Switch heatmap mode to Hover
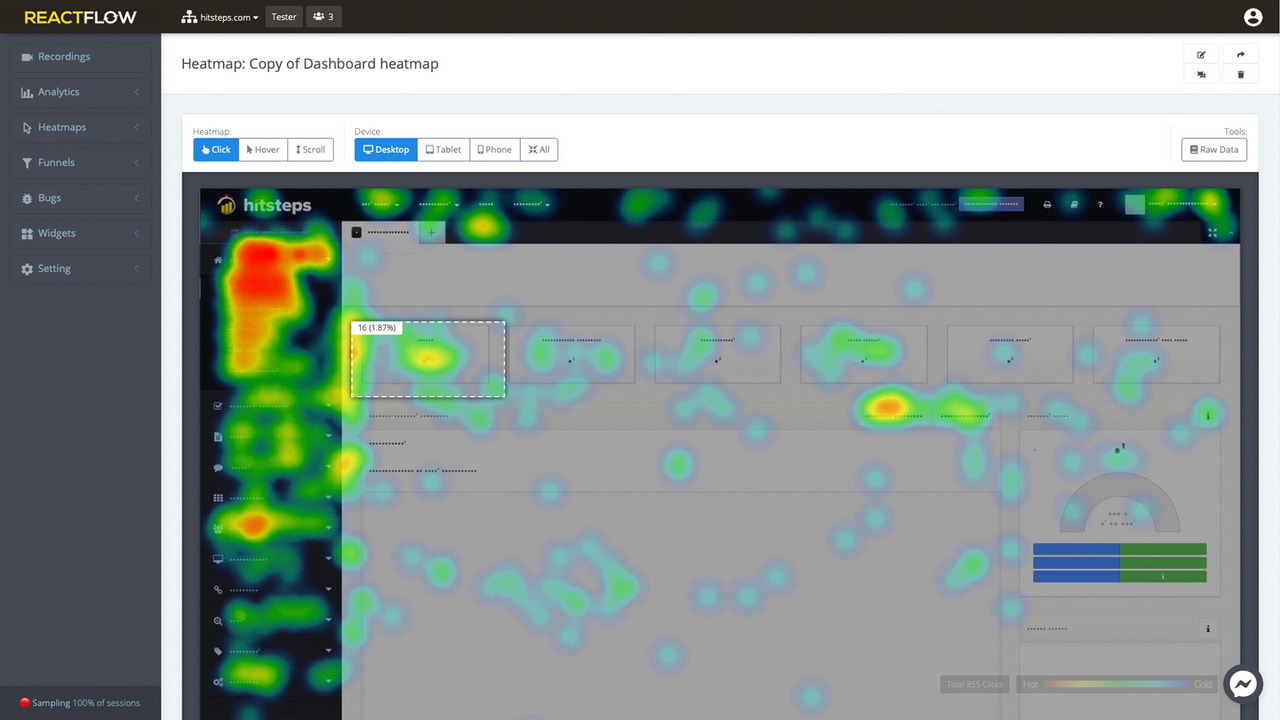1280x720 pixels. pos(262,149)
